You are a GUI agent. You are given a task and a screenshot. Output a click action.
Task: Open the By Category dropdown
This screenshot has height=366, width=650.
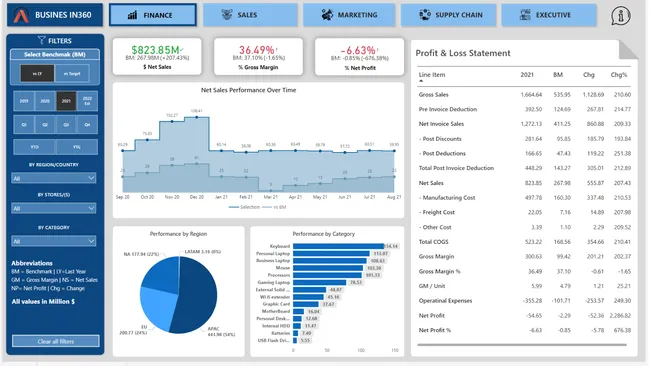(53, 241)
